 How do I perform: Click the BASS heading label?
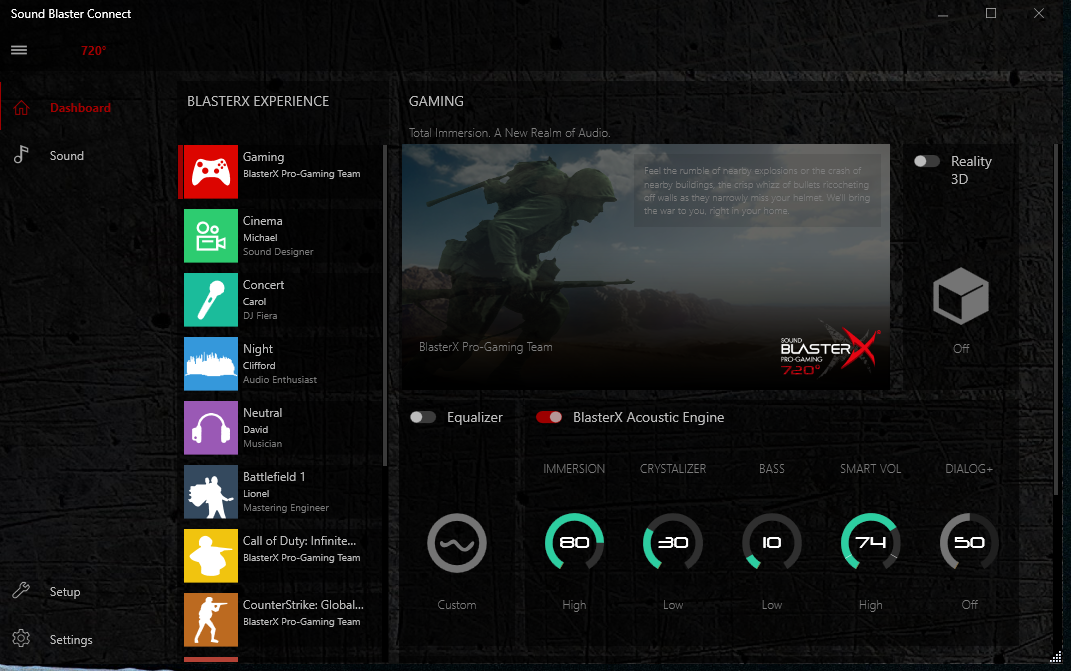(x=772, y=469)
